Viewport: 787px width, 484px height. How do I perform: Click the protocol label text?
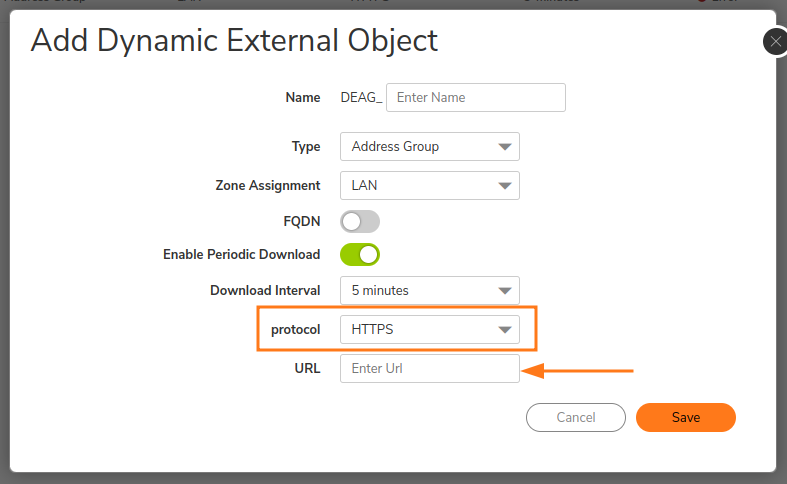[296, 329]
